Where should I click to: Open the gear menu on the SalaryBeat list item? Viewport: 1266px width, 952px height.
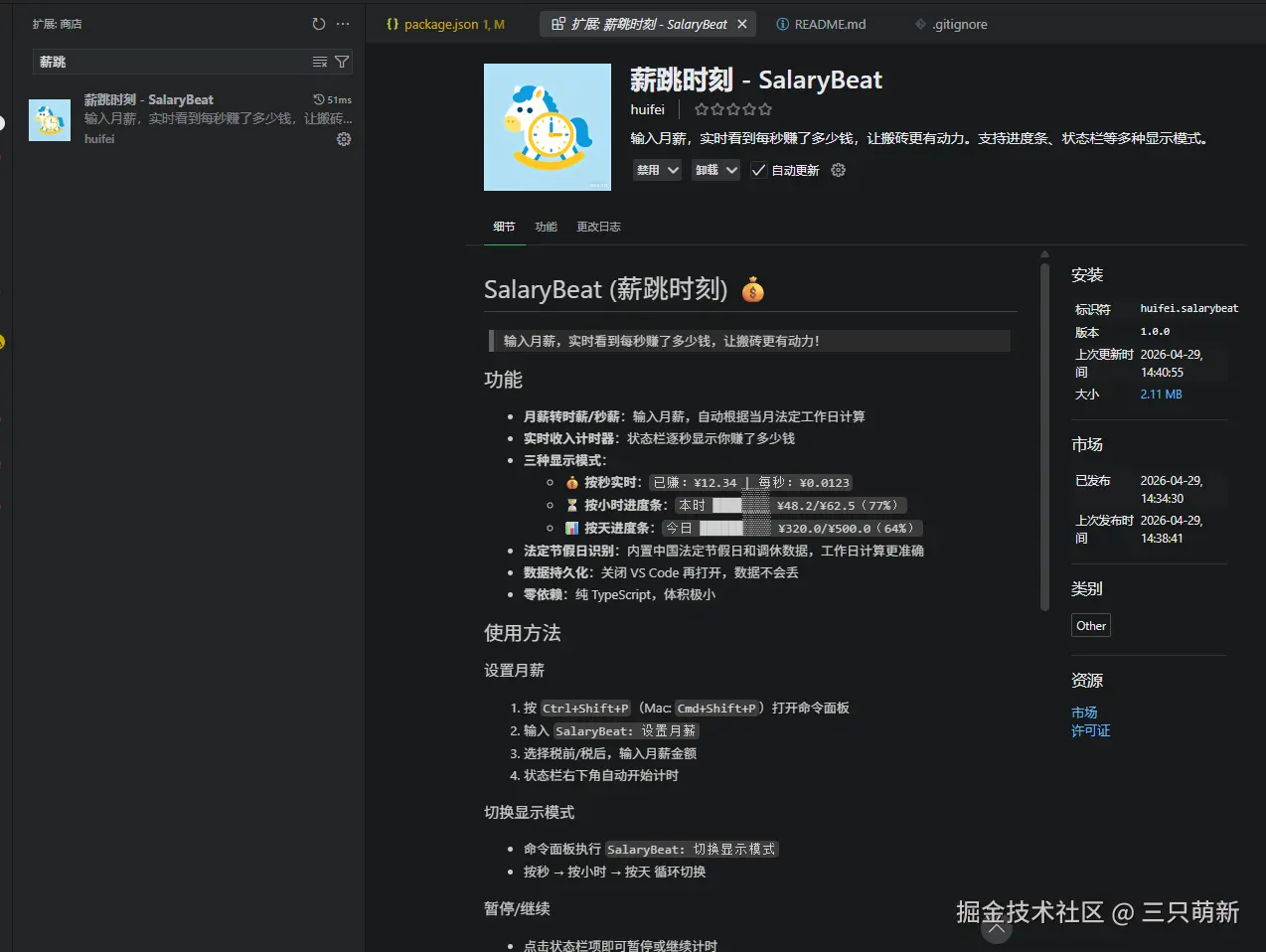pyautogui.click(x=343, y=139)
